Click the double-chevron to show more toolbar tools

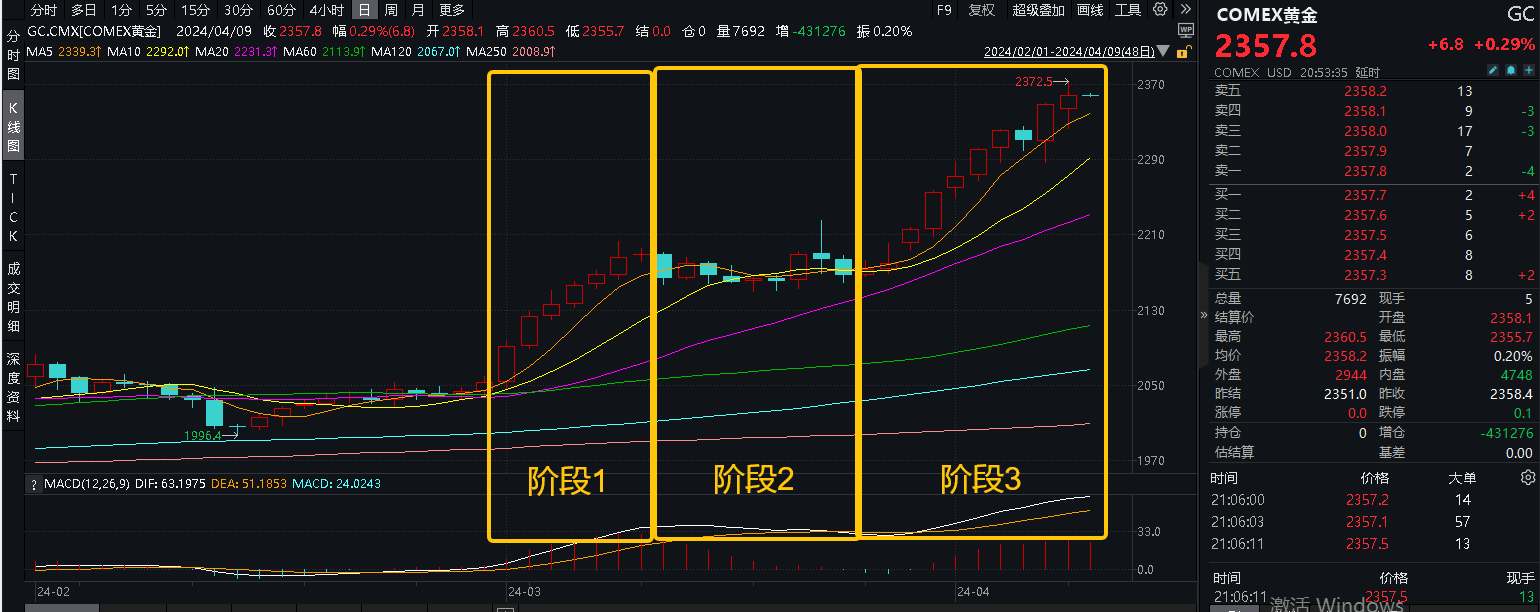tap(1187, 10)
